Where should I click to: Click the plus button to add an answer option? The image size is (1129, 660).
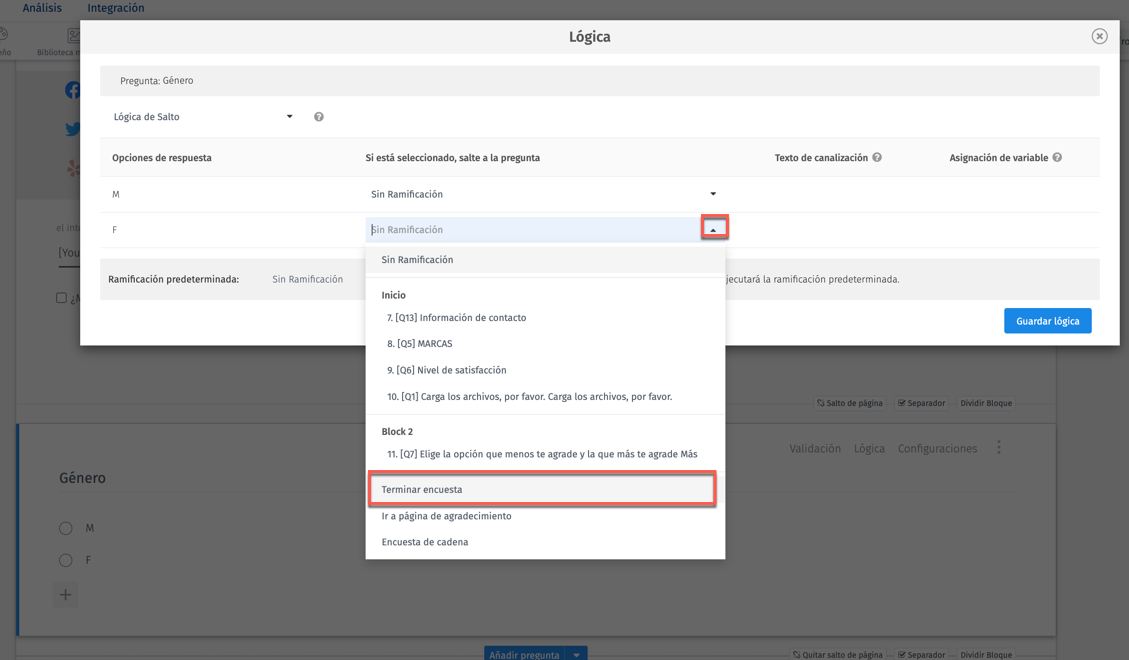coord(66,594)
